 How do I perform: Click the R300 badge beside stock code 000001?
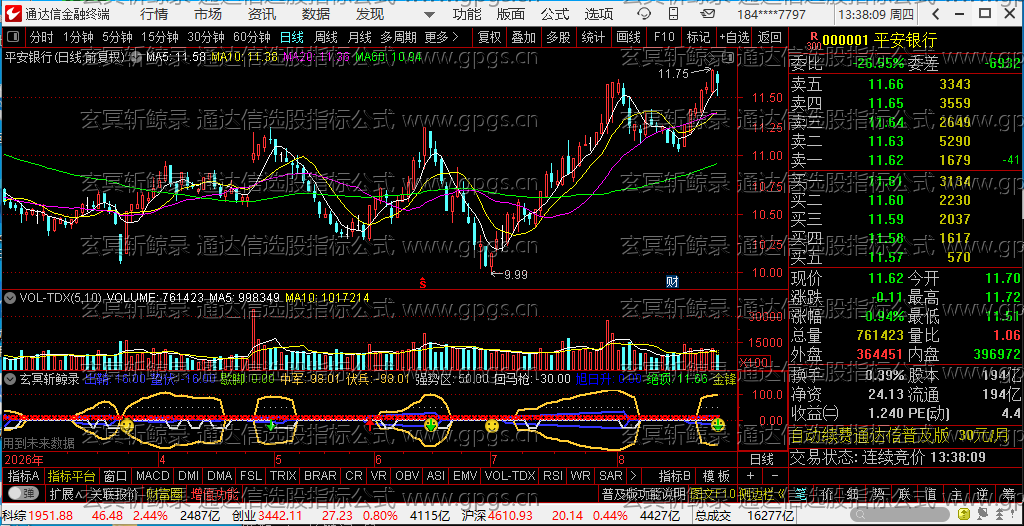click(x=813, y=42)
